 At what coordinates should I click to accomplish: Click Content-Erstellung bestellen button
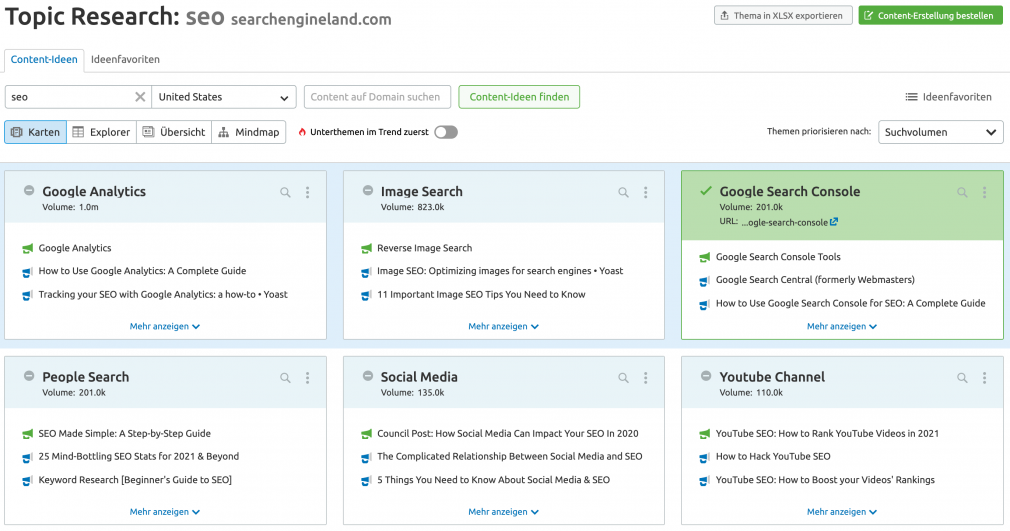[930, 15]
